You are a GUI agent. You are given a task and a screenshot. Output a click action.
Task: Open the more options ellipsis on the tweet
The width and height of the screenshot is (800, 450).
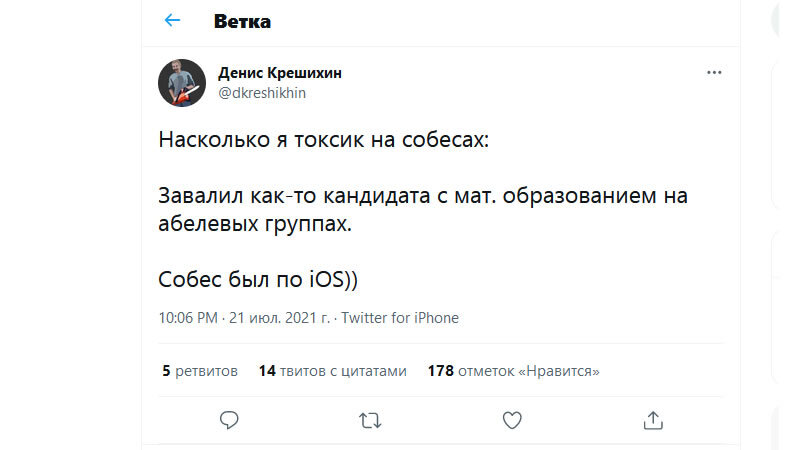coord(714,73)
